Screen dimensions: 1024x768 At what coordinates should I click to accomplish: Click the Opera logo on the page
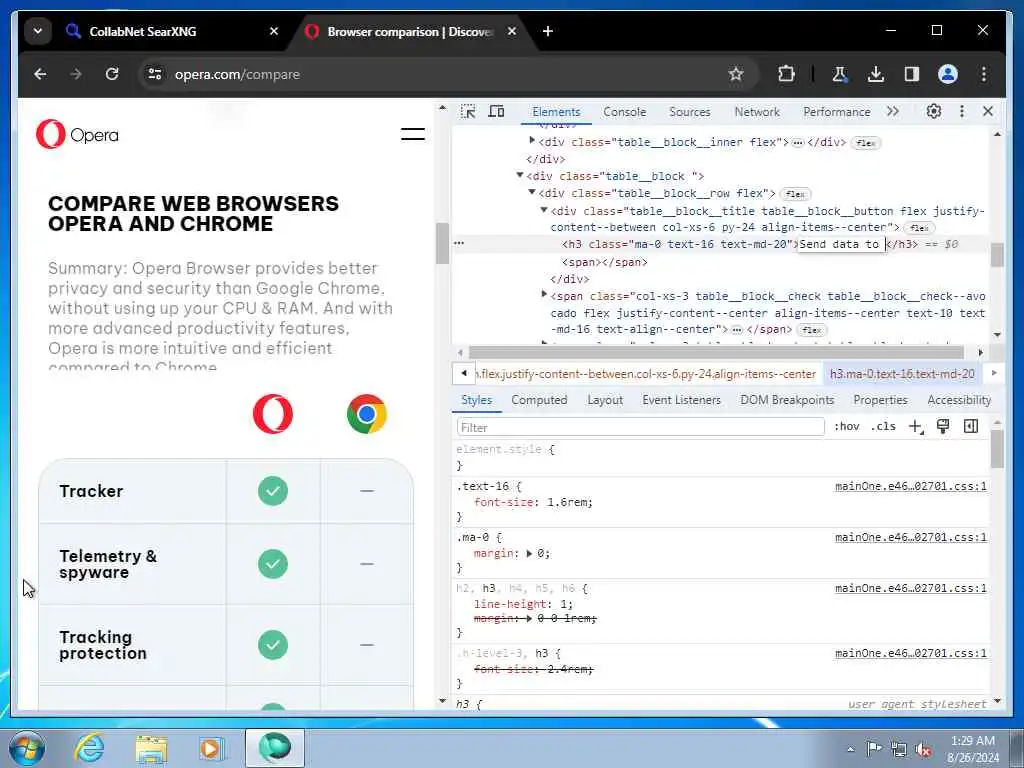tap(77, 134)
